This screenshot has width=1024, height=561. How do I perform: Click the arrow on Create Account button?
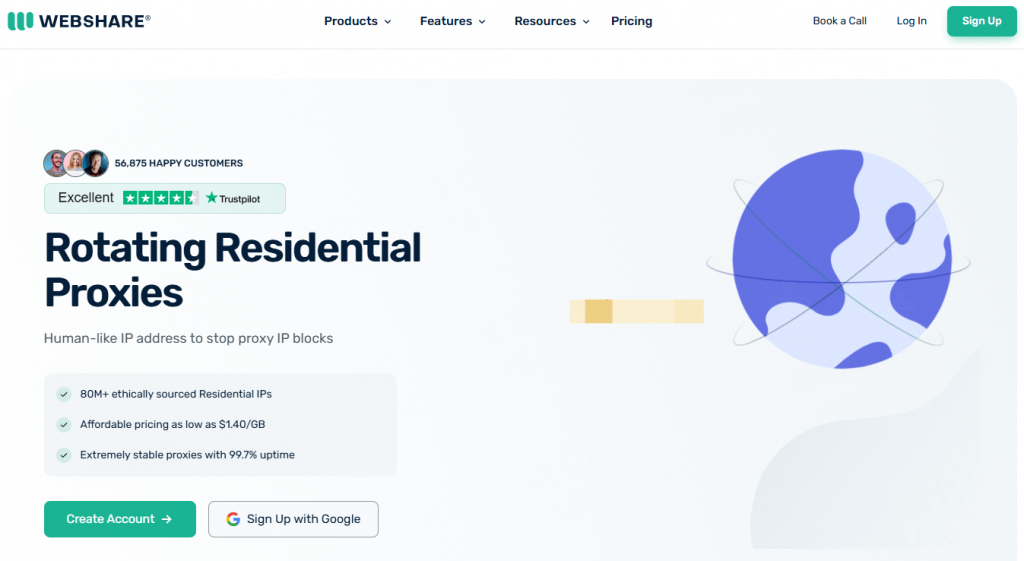(x=167, y=519)
